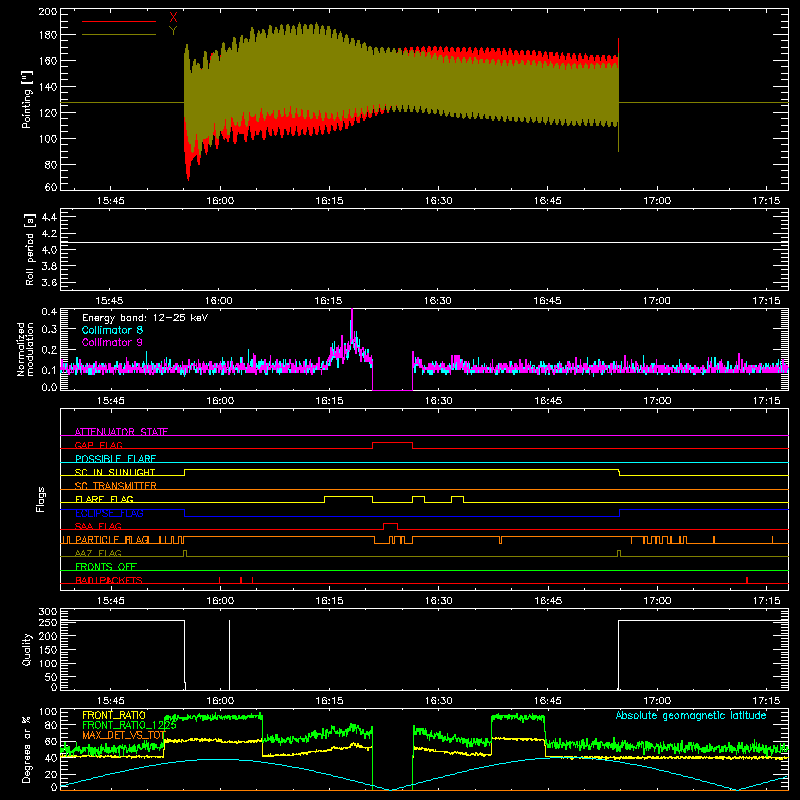Click the Quality axis title

click(27, 649)
